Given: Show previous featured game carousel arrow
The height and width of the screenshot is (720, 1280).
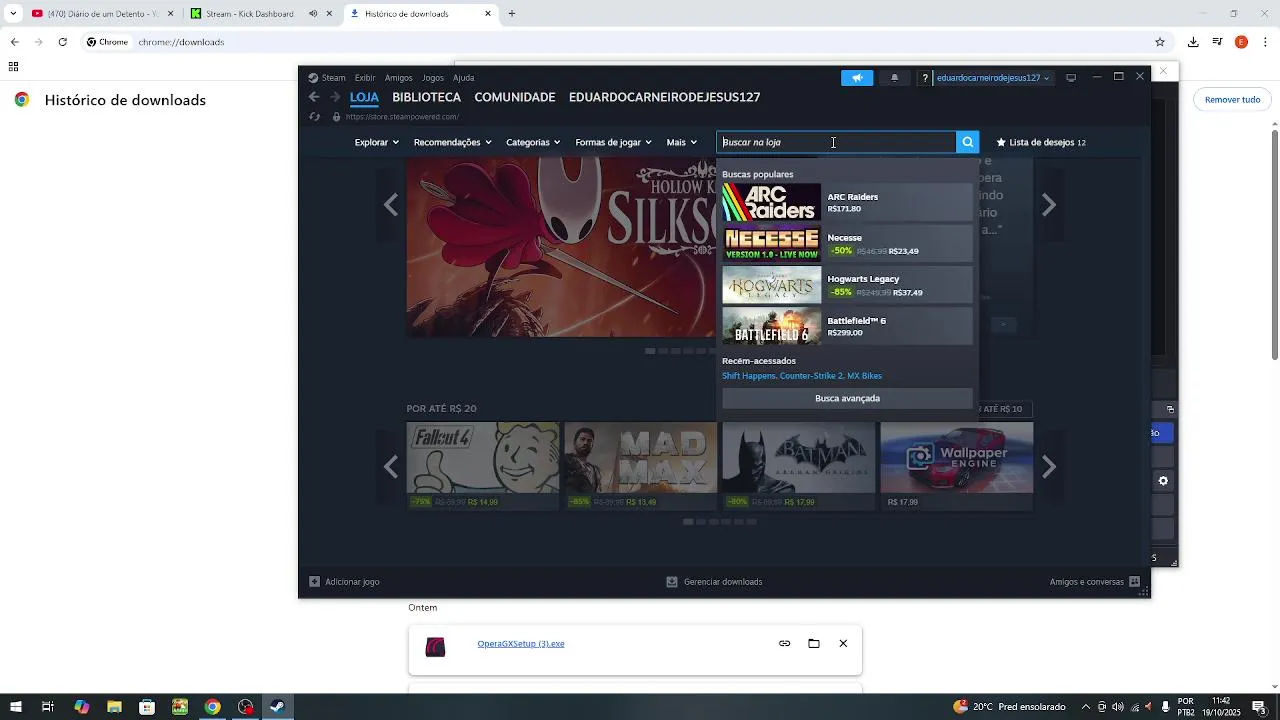Looking at the screenshot, I should coord(391,205).
